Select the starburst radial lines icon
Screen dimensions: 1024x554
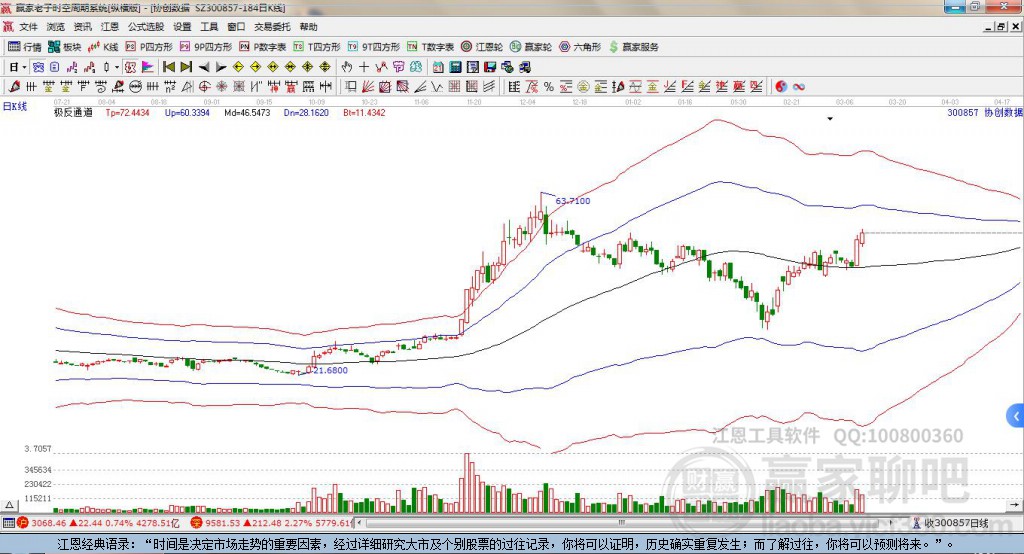221,86
